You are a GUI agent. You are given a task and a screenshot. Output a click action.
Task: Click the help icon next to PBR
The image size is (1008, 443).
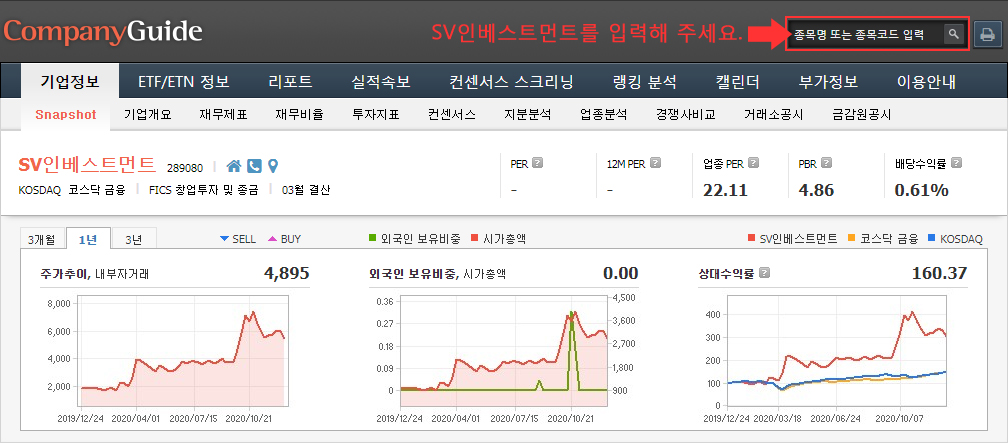pos(827,163)
